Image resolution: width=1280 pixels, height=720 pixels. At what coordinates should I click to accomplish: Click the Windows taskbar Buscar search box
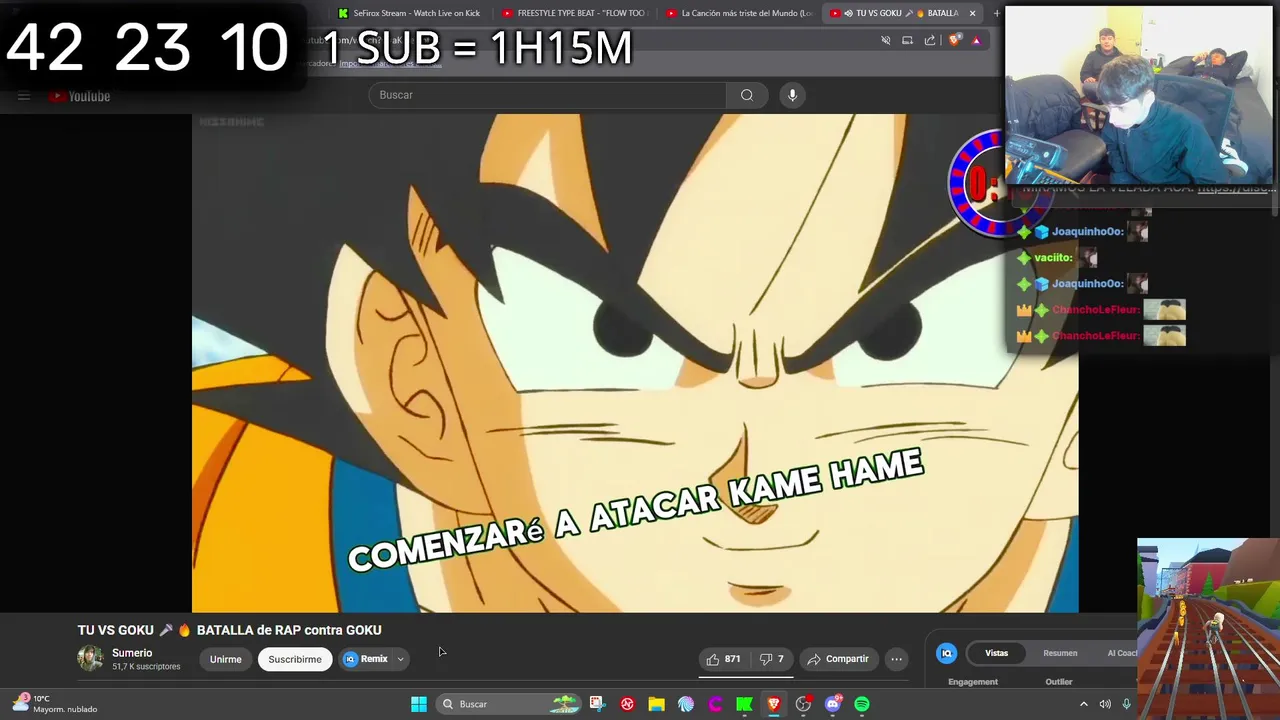coord(510,704)
